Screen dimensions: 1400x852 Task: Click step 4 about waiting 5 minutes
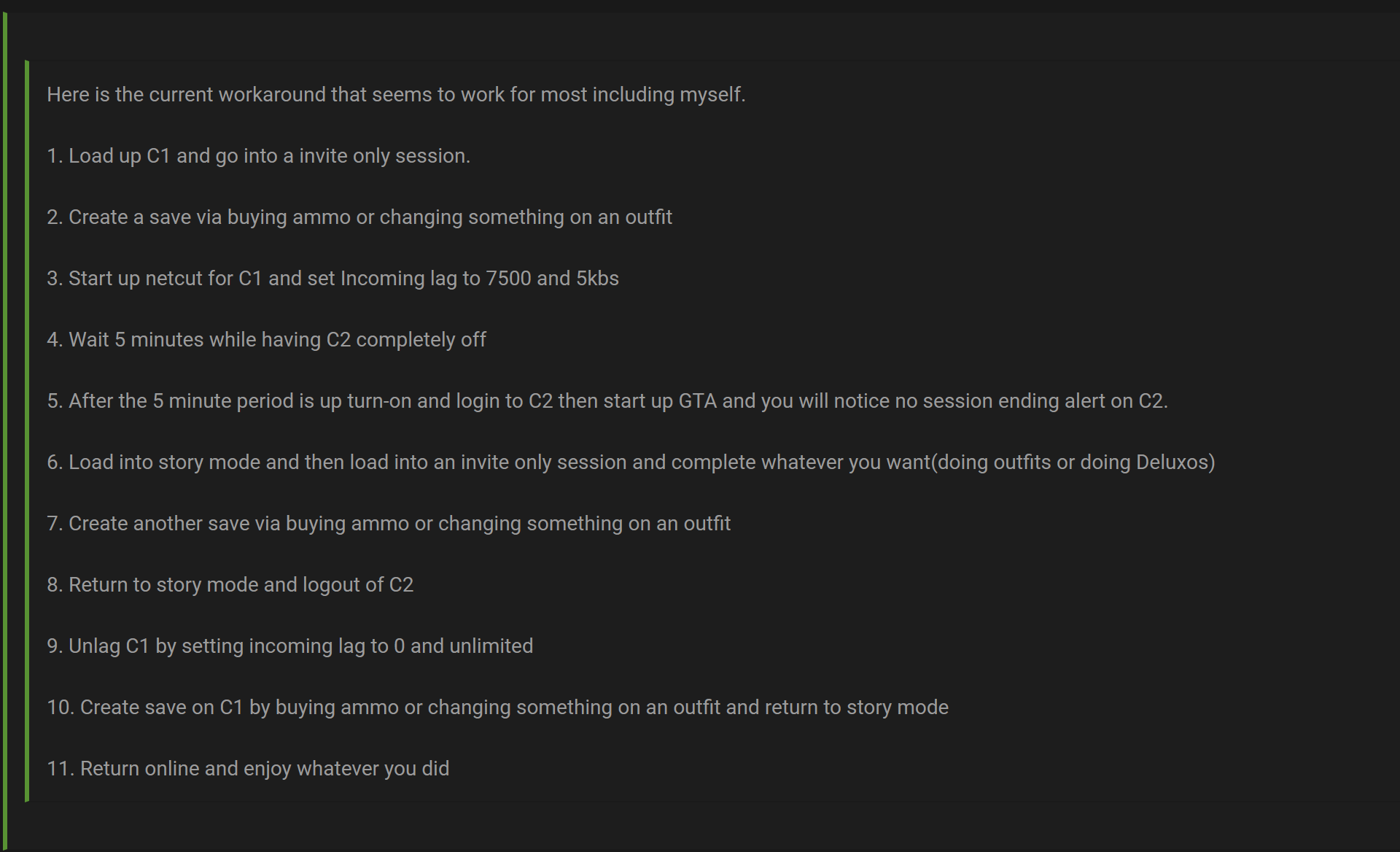[x=266, y=340]
